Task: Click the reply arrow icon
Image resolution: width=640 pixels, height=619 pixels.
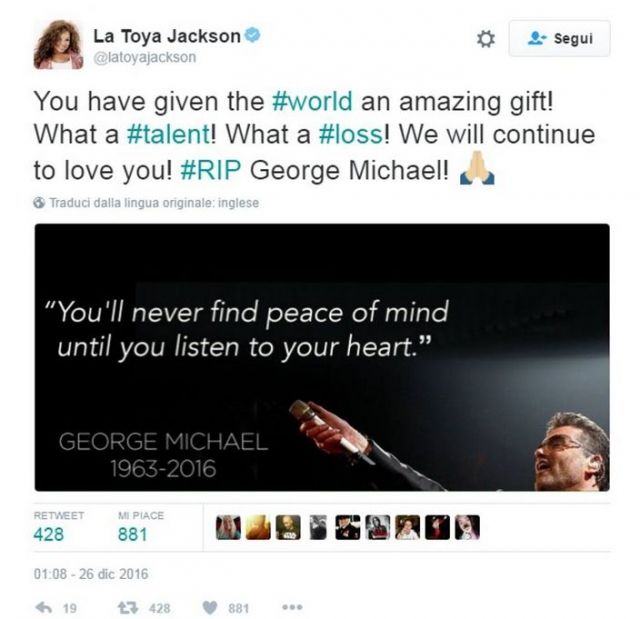Action: click(x=44, y=608)
